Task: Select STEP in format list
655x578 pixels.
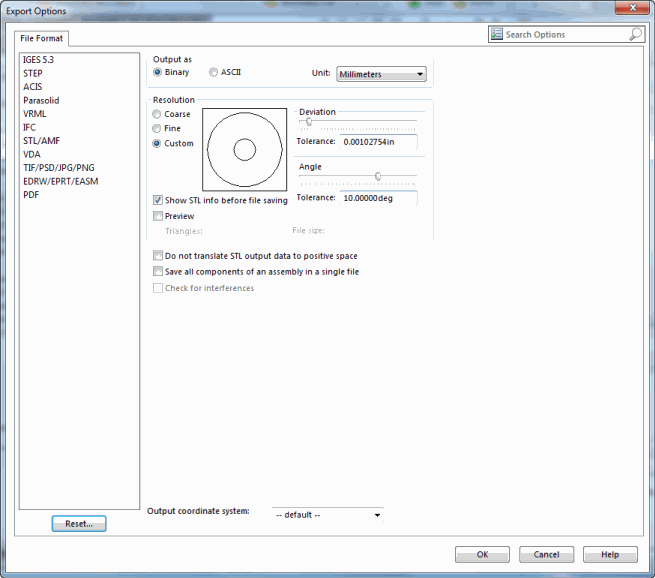Action: (x=33, y=74)
